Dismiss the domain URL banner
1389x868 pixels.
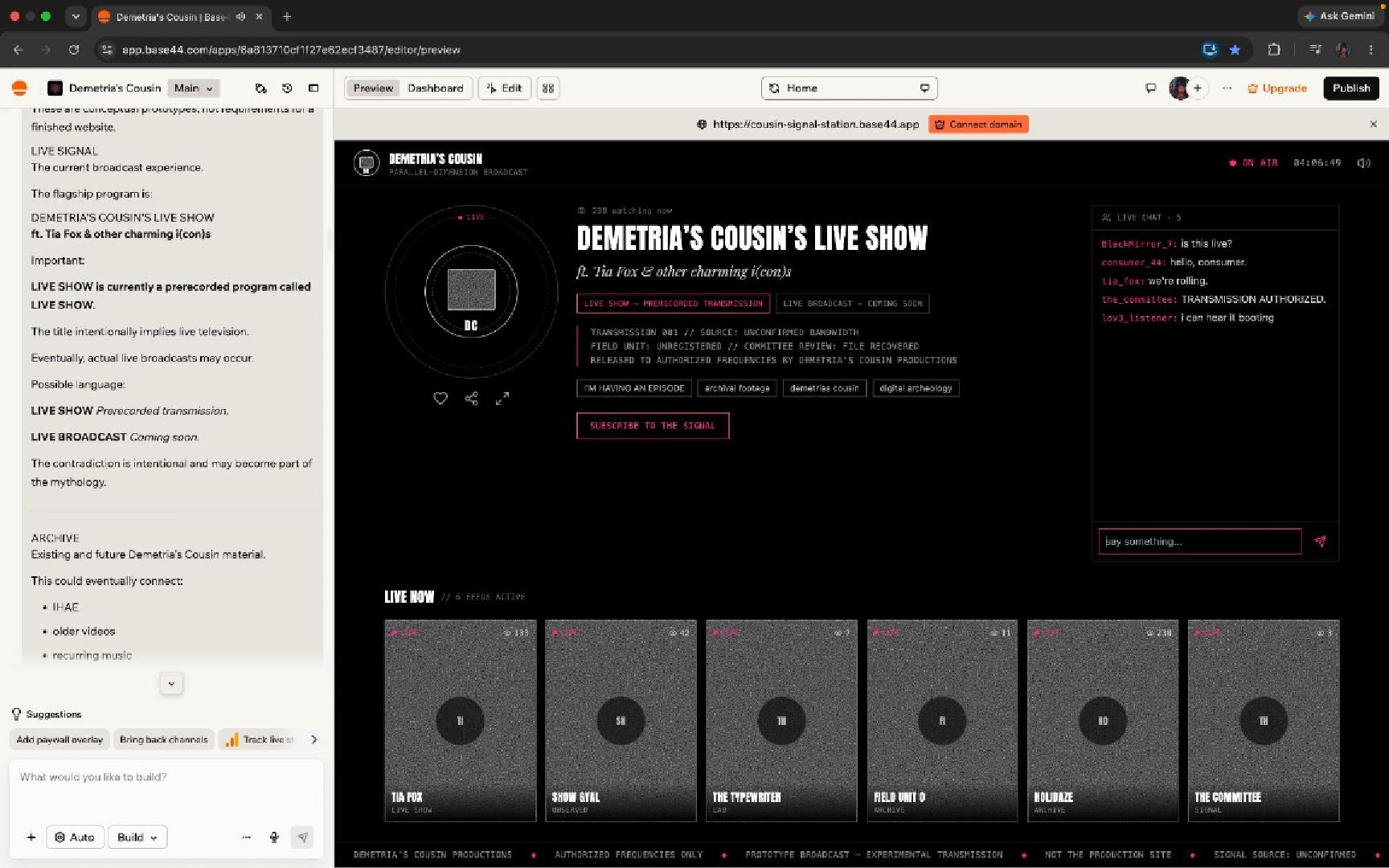(x=1373, y=125)
